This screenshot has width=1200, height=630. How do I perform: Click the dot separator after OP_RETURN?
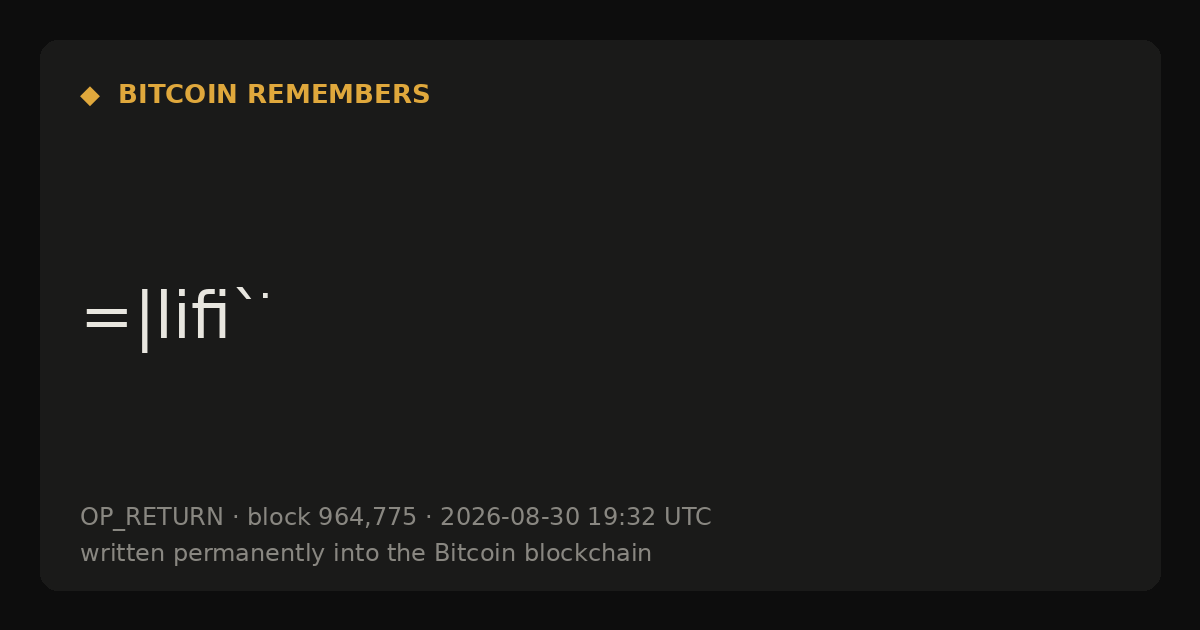236,518
